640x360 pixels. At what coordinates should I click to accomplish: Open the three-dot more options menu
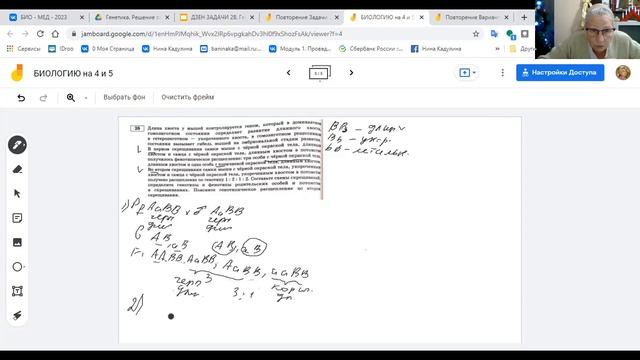point(502,73)
